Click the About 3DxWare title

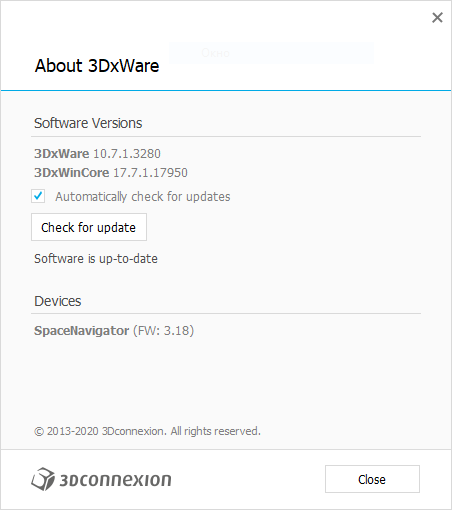click(x=97, y=66)
